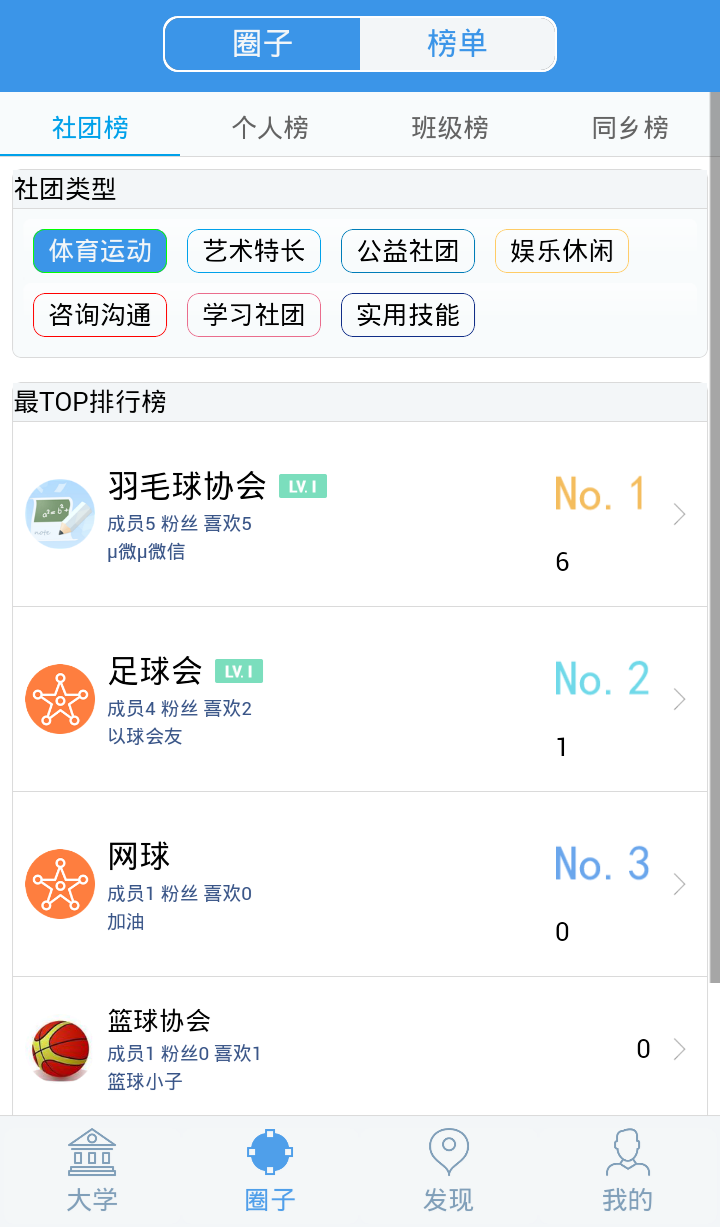Image resolution: width=720 pixels, height=1230 pixels.
Task: Open the 发现 location pin icon
Action: click(x=448, y=1152)
